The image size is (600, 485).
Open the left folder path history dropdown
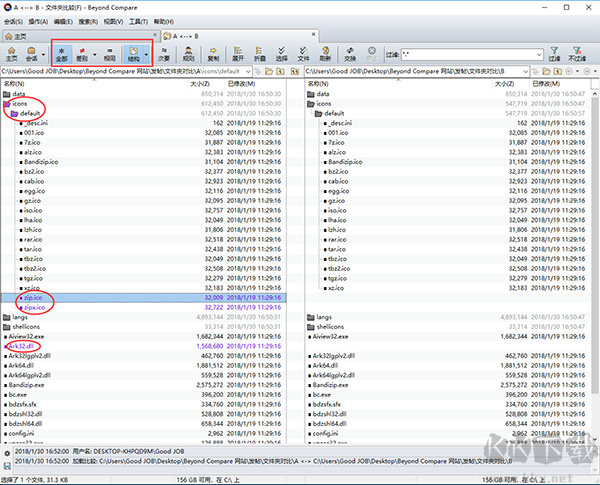click(x=248, y=71)
